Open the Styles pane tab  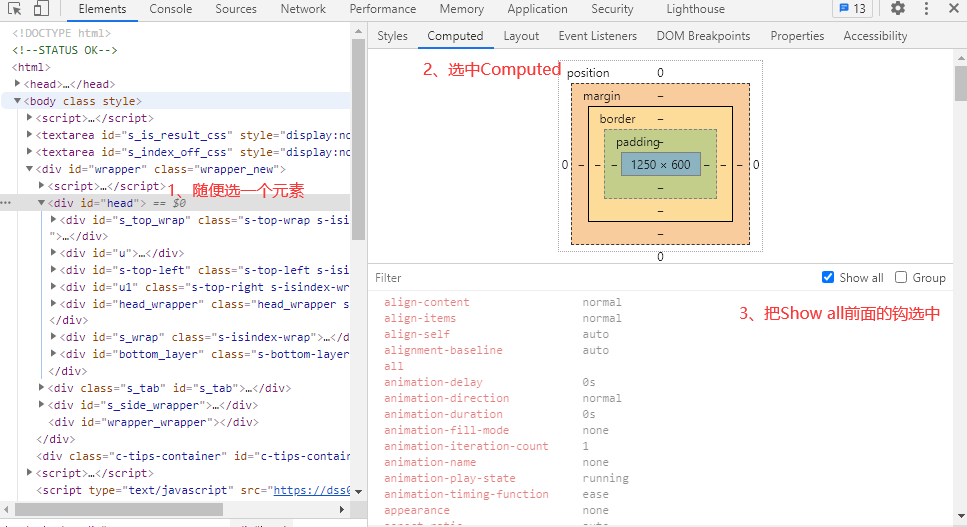(x=392, y=36)
